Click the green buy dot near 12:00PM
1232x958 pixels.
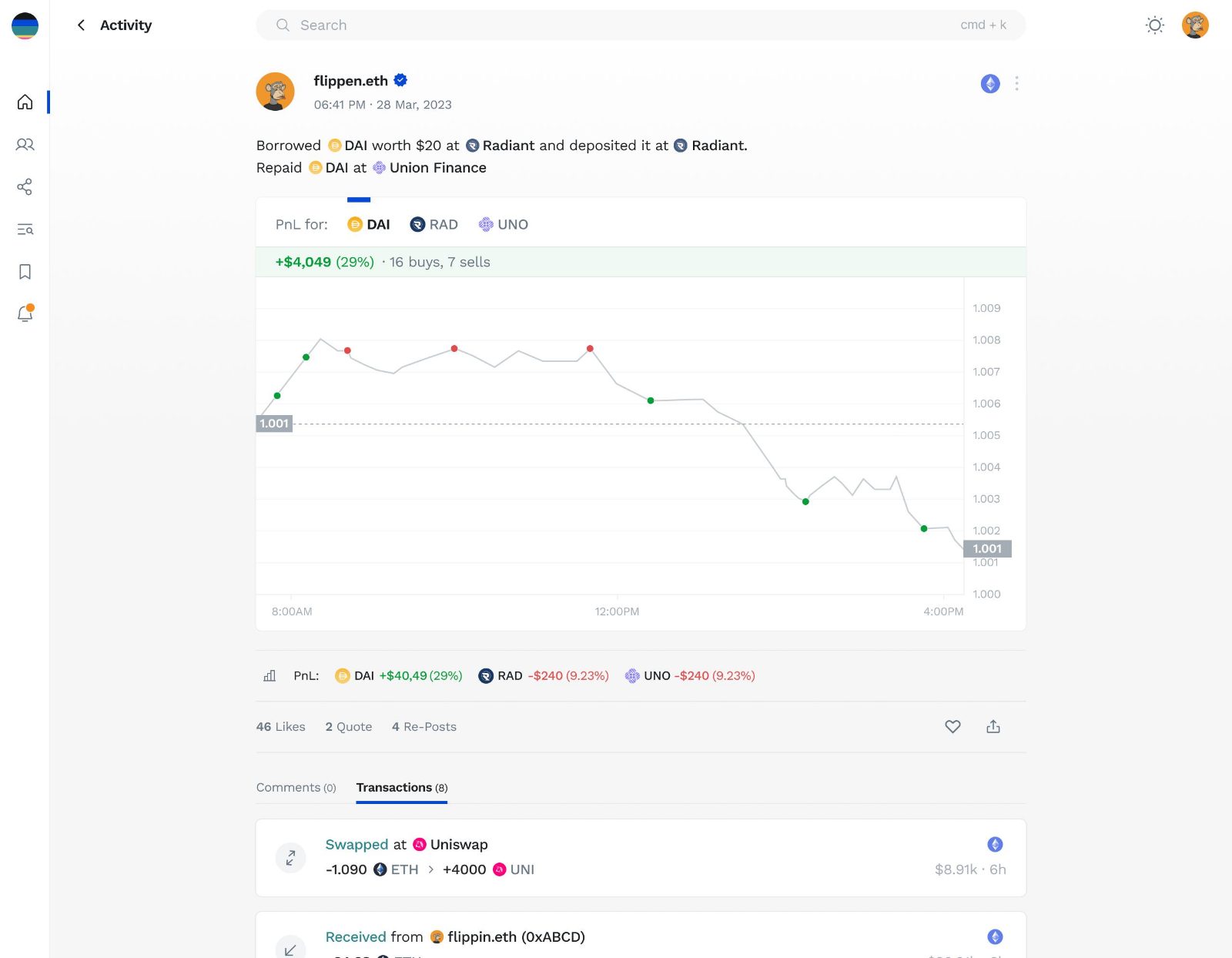point(651,400)
